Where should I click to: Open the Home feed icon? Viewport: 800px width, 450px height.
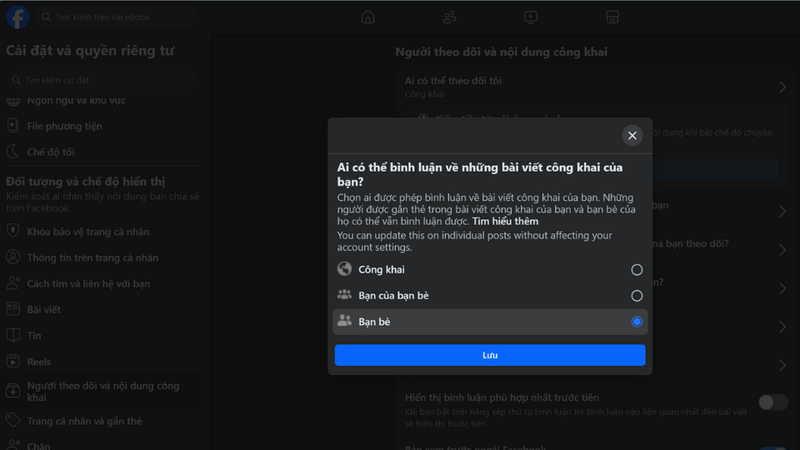coord(367,17)
